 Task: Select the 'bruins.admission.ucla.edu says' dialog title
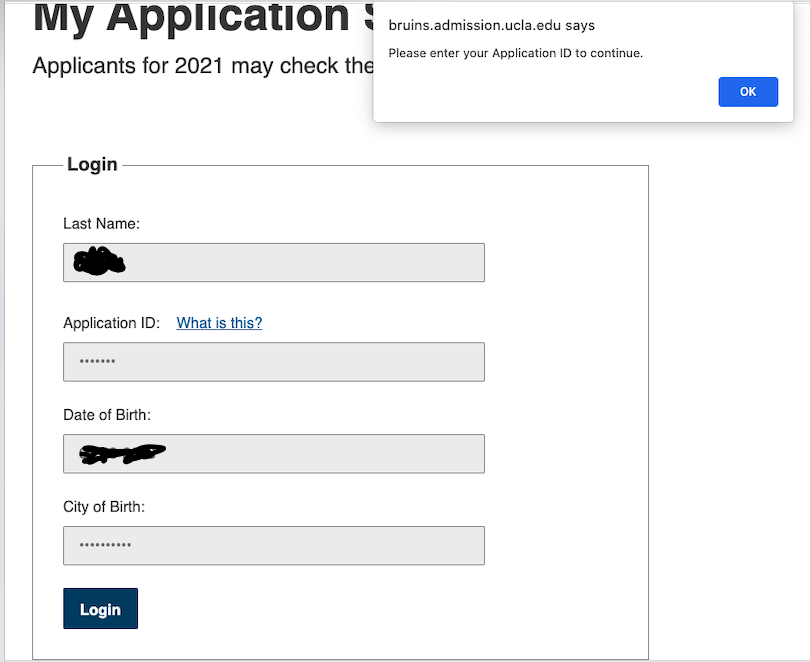491,25
